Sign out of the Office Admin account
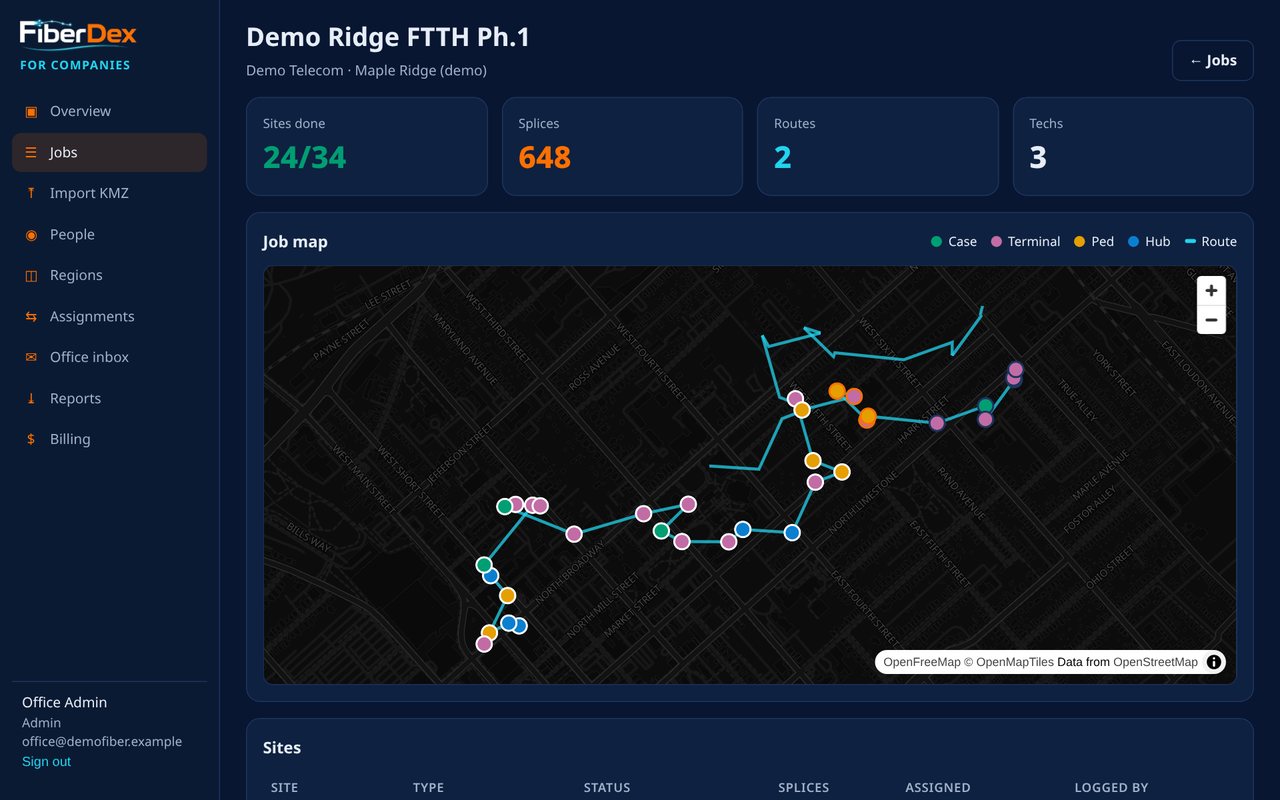This screenshot has height=800, width=1280. coord(46,762)
